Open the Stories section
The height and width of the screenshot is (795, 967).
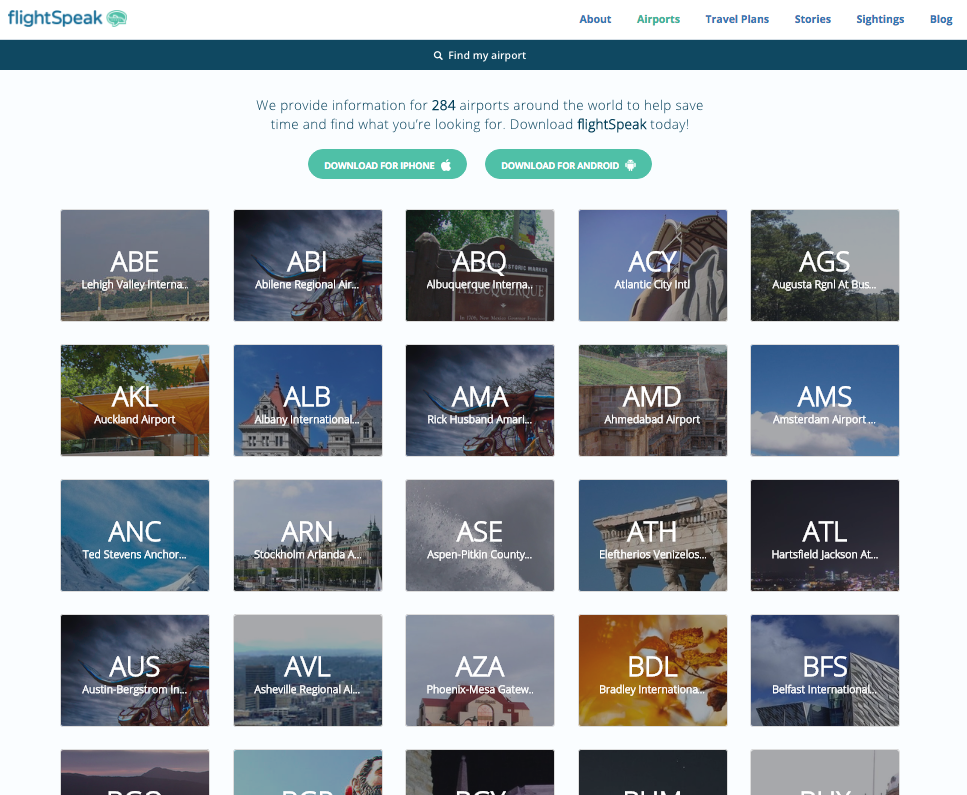[812, 19]
